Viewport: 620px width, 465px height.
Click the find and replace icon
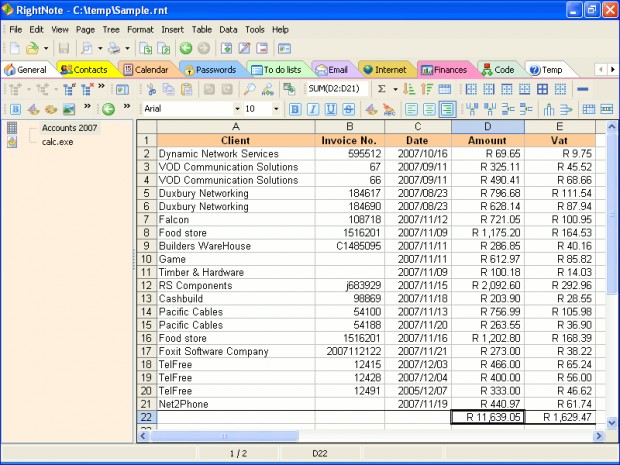pyautogui.click(x=268, y=89)
